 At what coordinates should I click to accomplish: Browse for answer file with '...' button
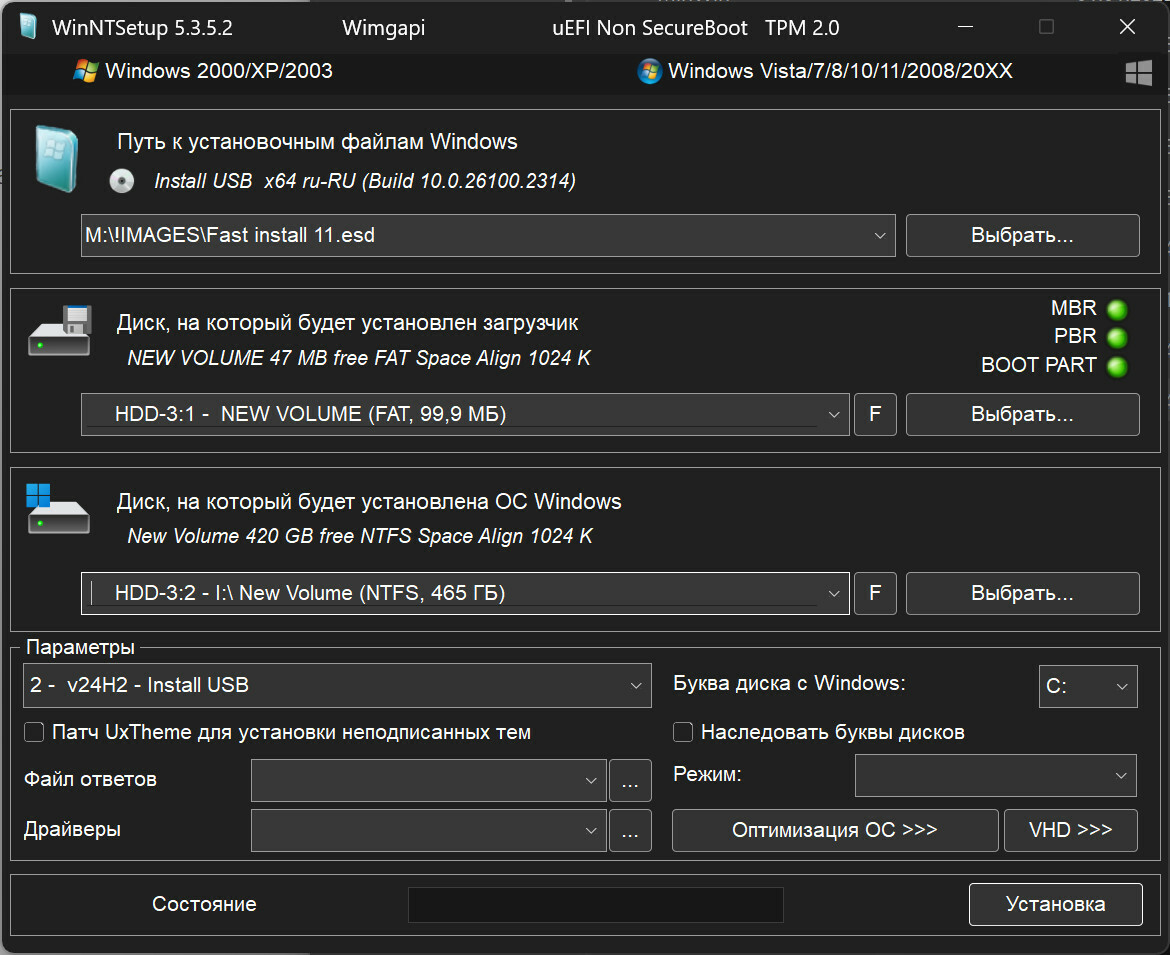tap(631, 780)
